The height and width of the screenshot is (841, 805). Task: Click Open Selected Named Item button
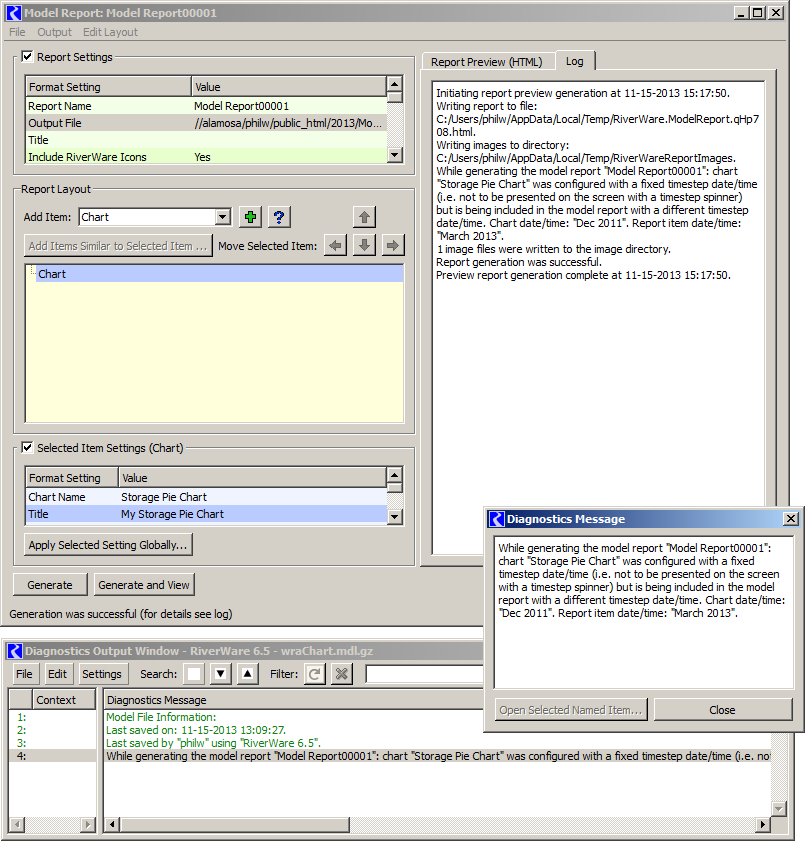(571, 710)
